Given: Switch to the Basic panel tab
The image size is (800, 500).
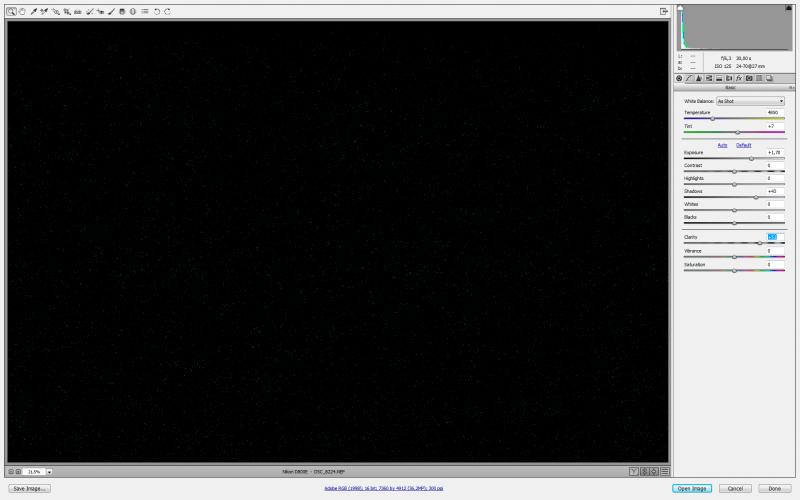Looking at the screenshot, I should click(x=679, y=78).
